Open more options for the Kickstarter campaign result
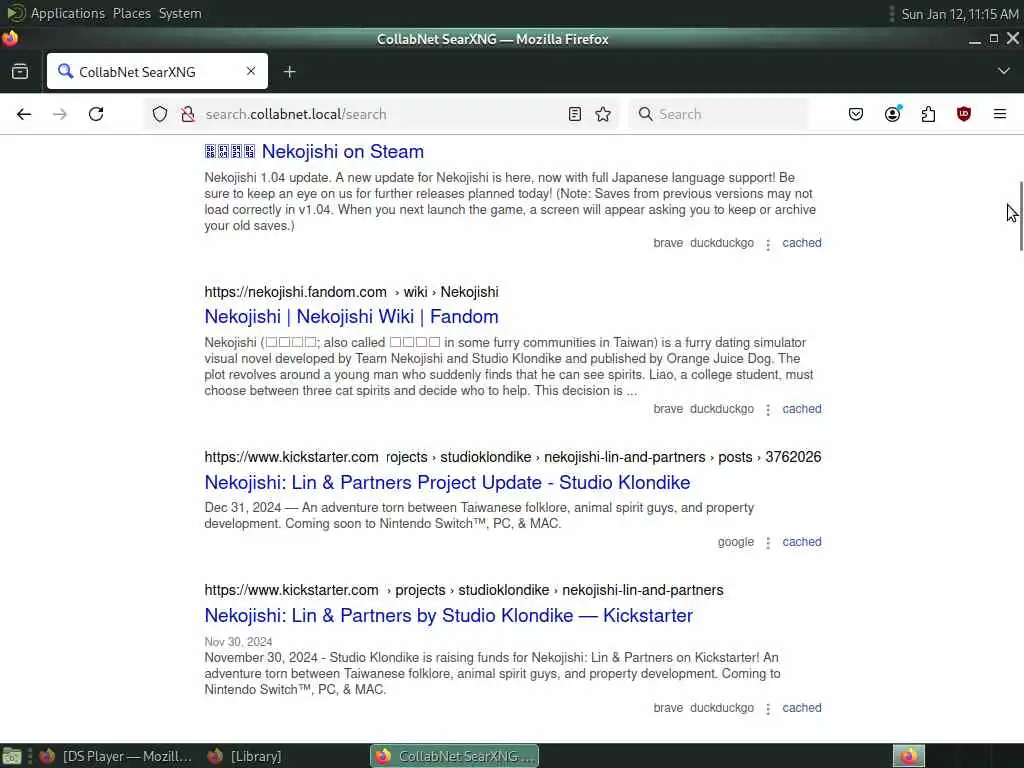 (768, 709)
